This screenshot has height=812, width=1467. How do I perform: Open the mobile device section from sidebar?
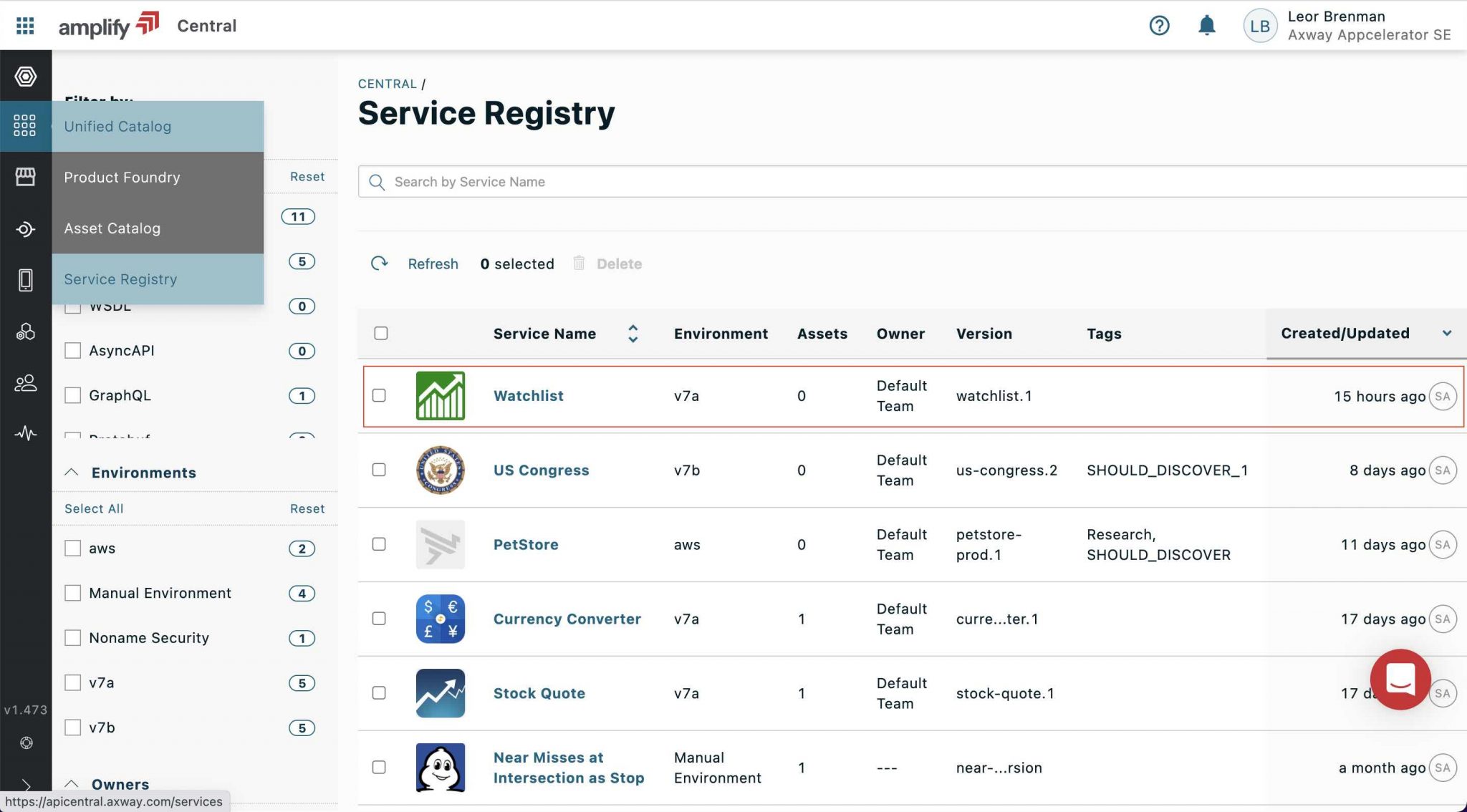[26, 281]
